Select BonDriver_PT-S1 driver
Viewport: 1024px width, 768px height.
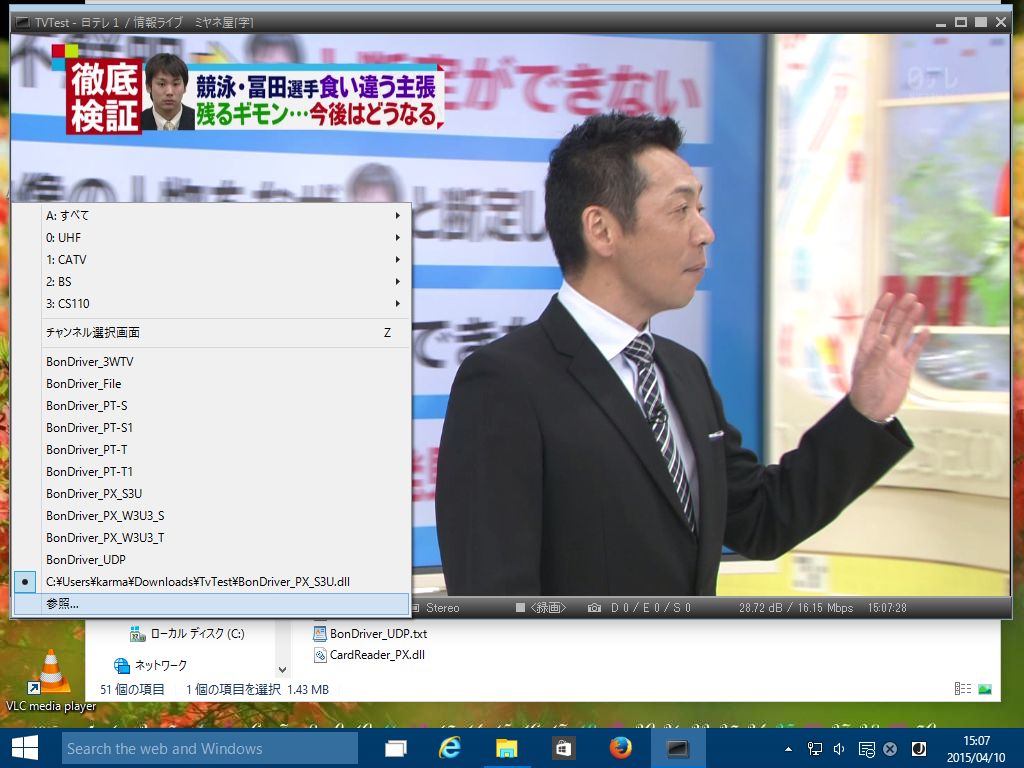[x=212, y=428]
